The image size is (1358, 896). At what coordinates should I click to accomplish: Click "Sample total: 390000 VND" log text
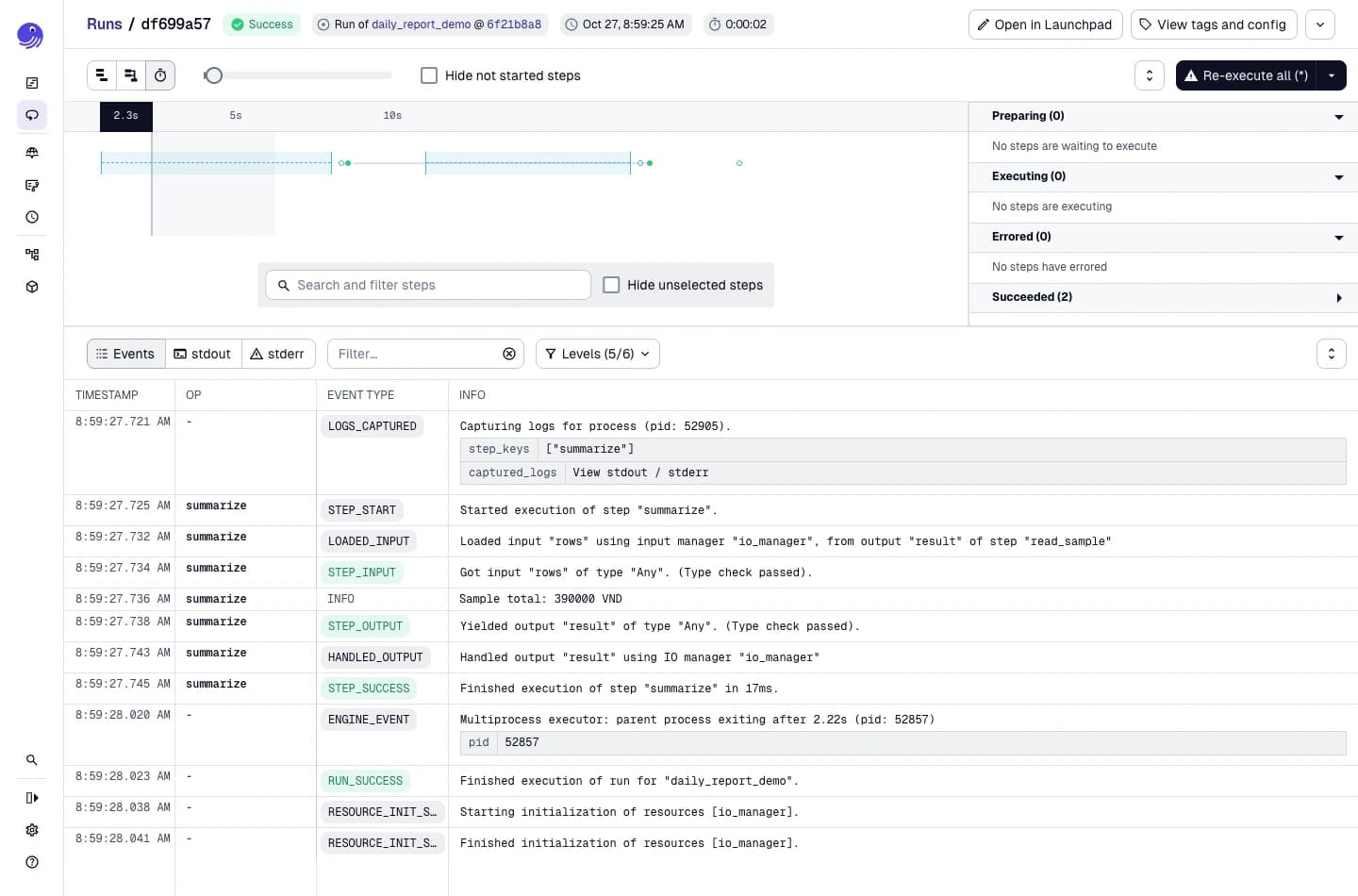pyautogui.click(x=540, y=599)
